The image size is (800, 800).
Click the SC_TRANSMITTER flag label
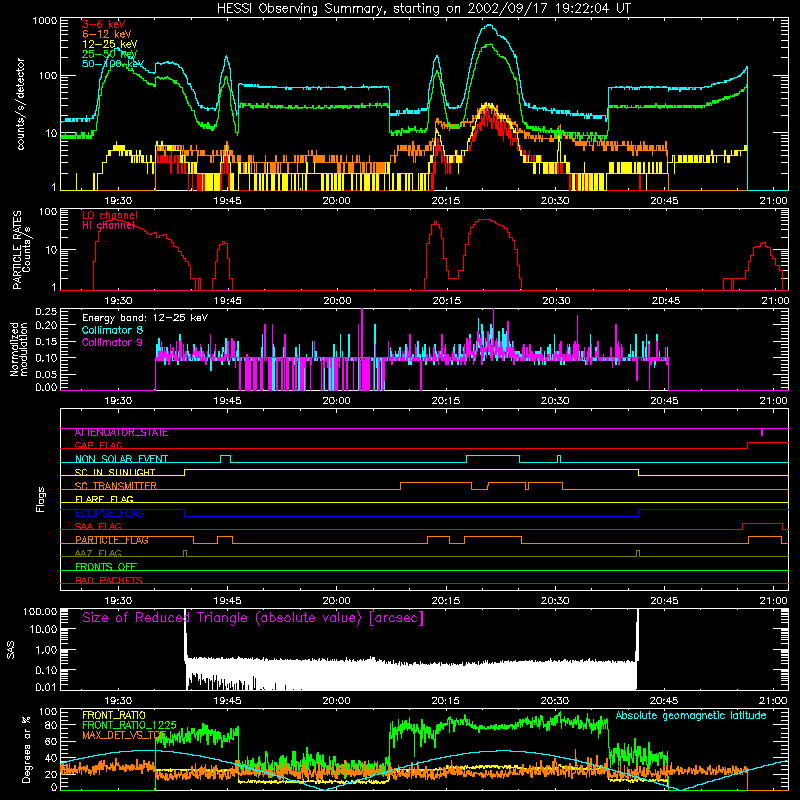click(116, 486)
